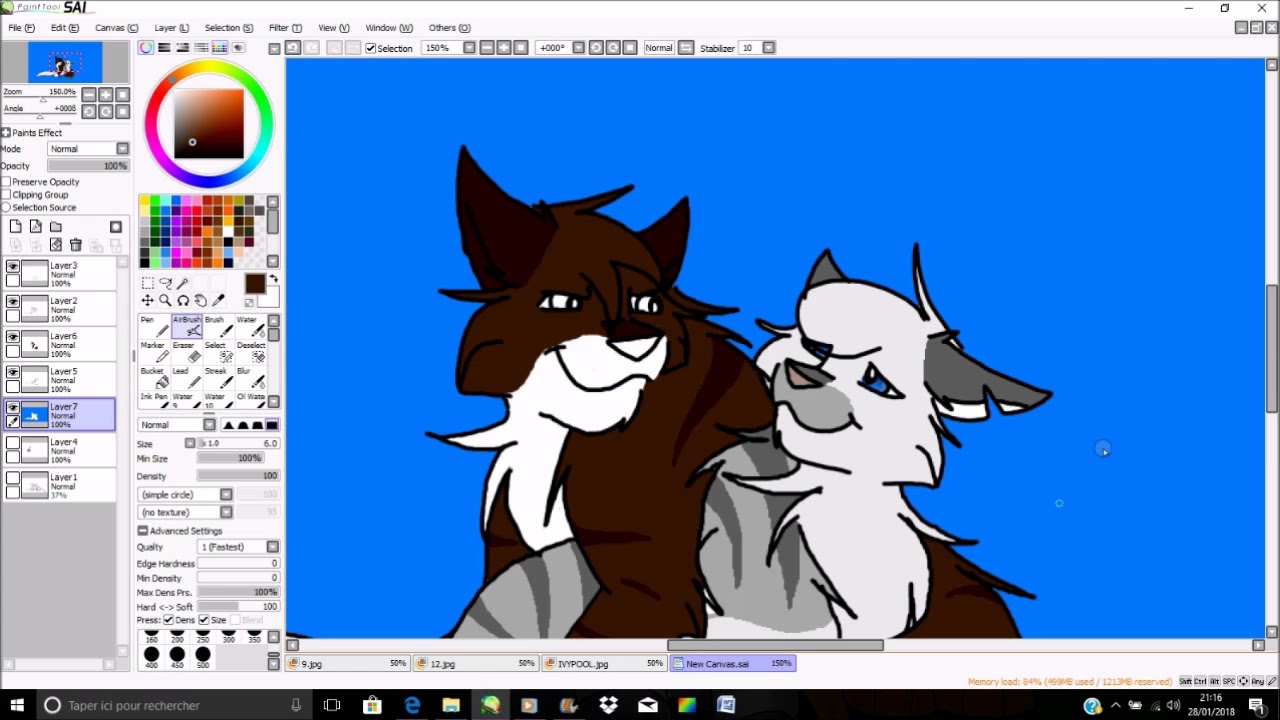
Task: Open the no texture dropdown
Action: tap(186, 512)
